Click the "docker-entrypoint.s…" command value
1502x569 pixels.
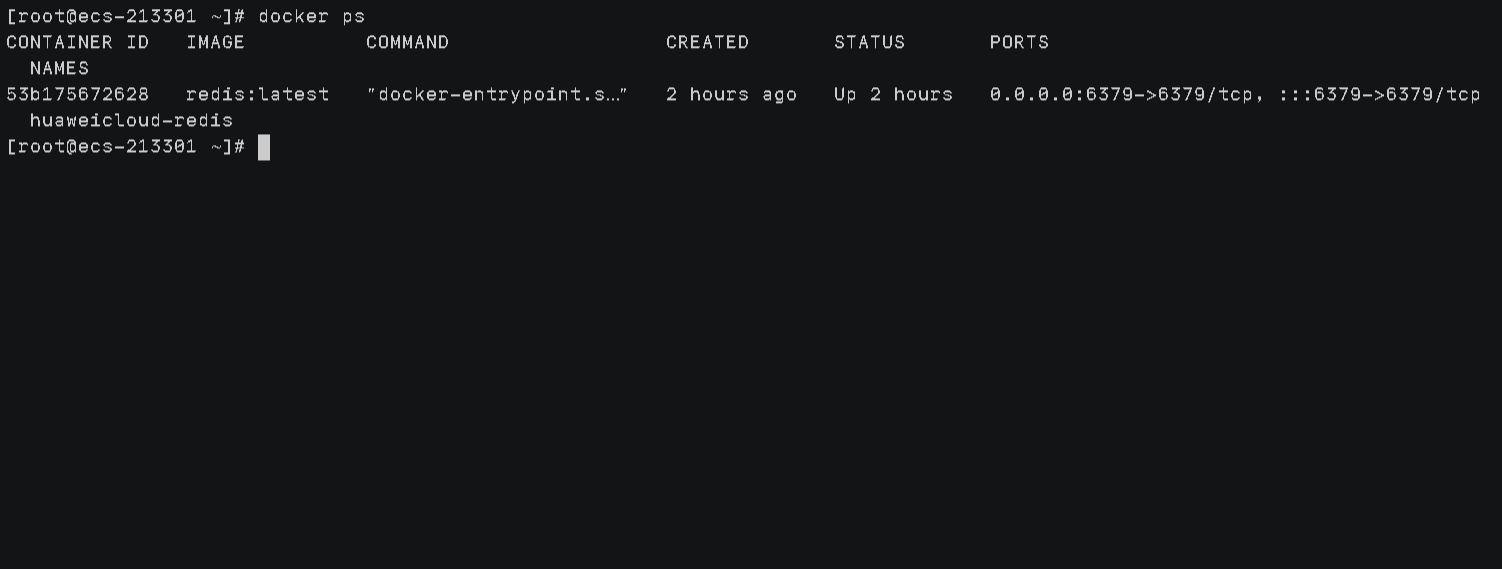pos(497,94)
